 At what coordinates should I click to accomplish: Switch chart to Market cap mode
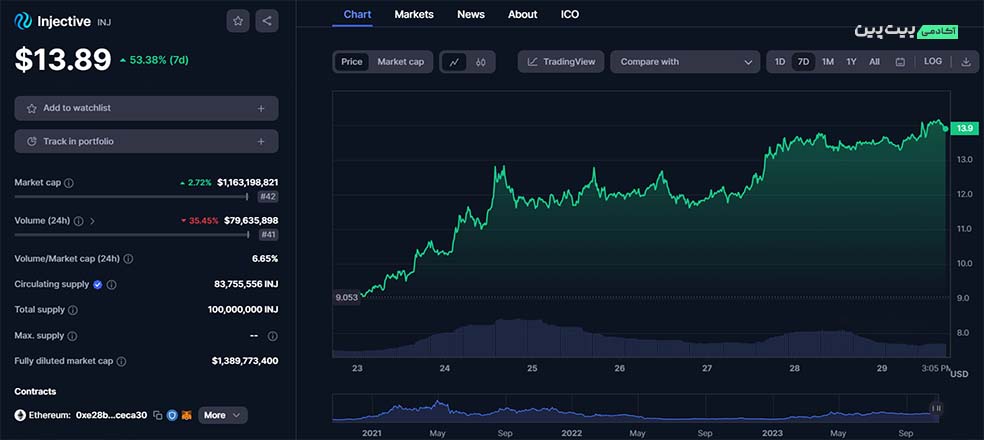[400, 62]
